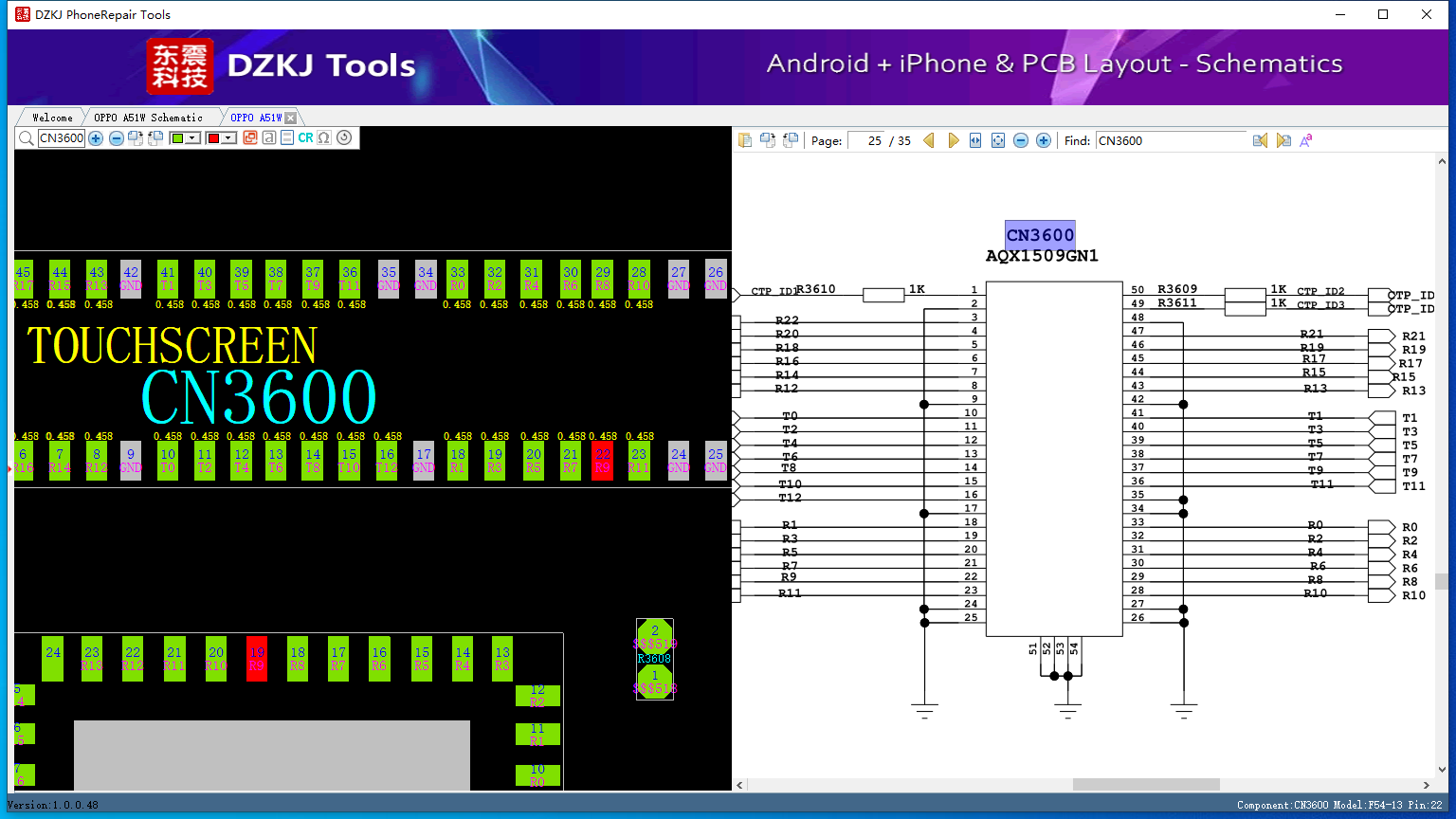The image size is (1456, 819).
Task: Zoom out on the PCB layout view
Action: click(117, 138)
